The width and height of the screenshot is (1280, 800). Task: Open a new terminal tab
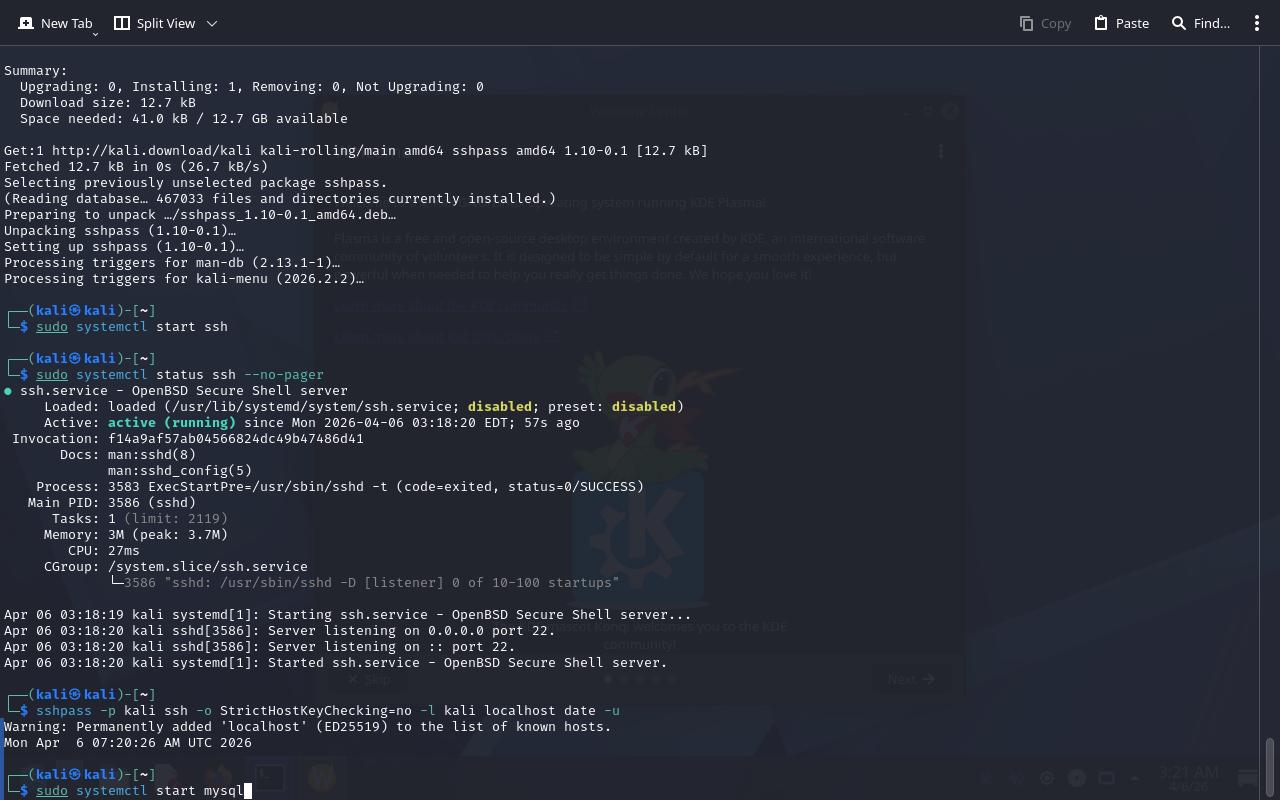pos(56,23)
